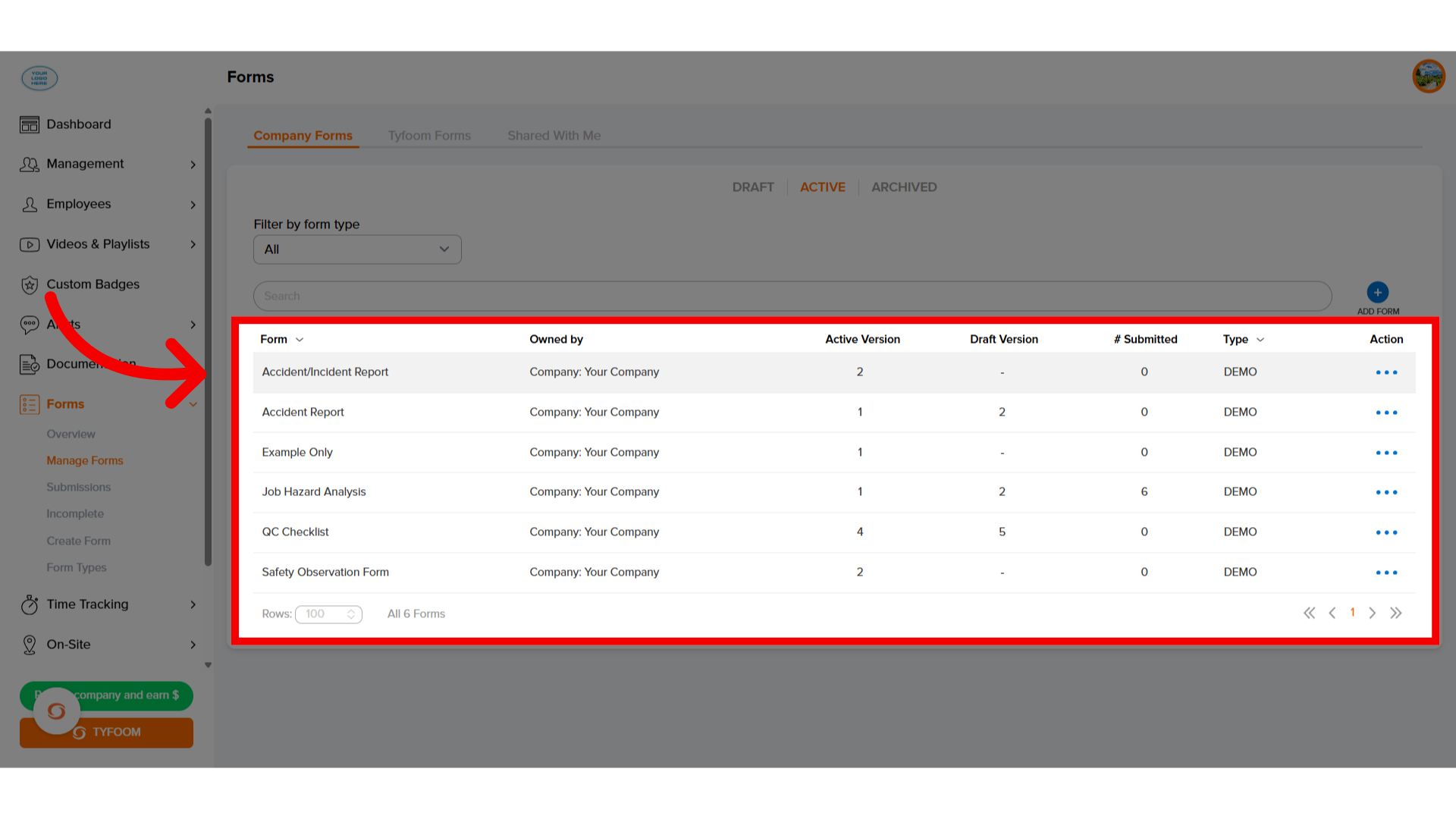1456x819 pixels.
Task: Open actions menu for Example Only
Action: [1386, 453]
